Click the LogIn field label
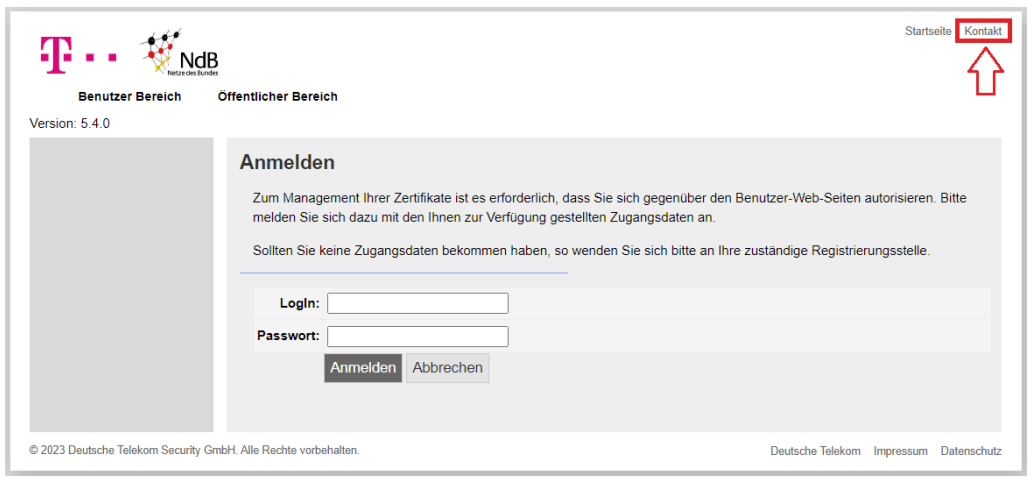This screenshot has height=484, width=1036. coord(299,303)
